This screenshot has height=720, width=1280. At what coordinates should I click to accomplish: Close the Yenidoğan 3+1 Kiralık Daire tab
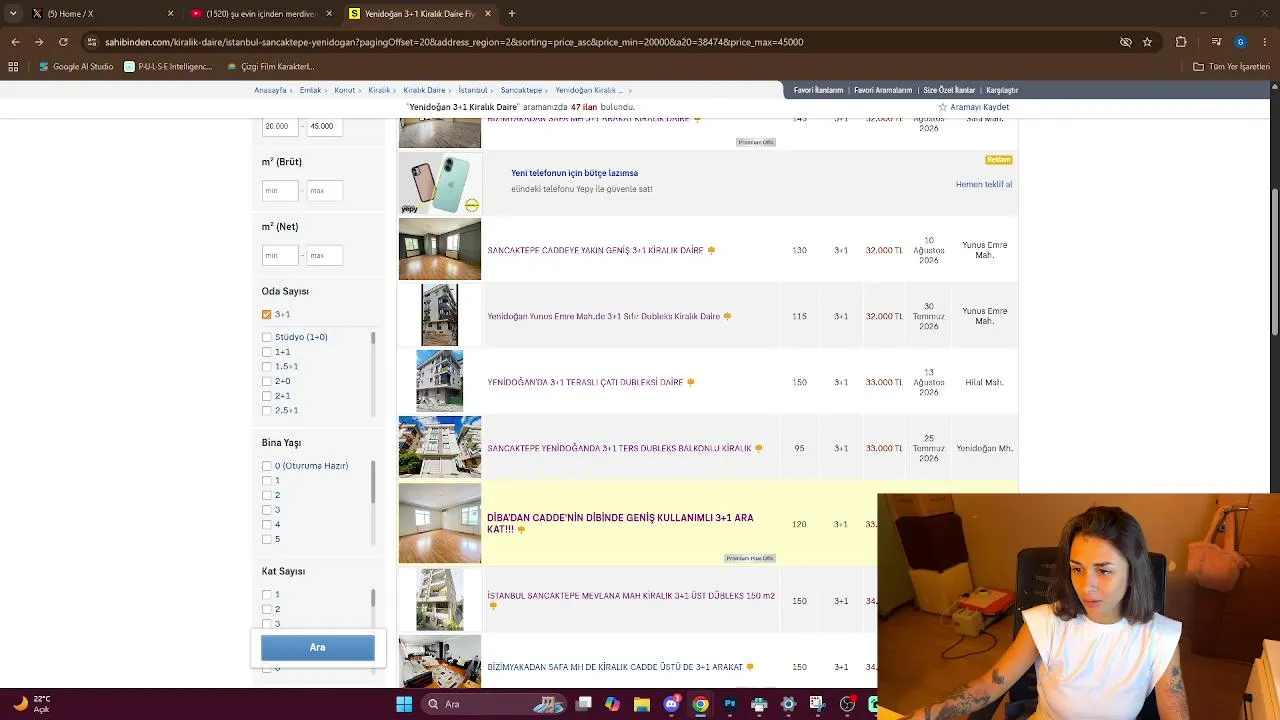click(x=488, y=14)
